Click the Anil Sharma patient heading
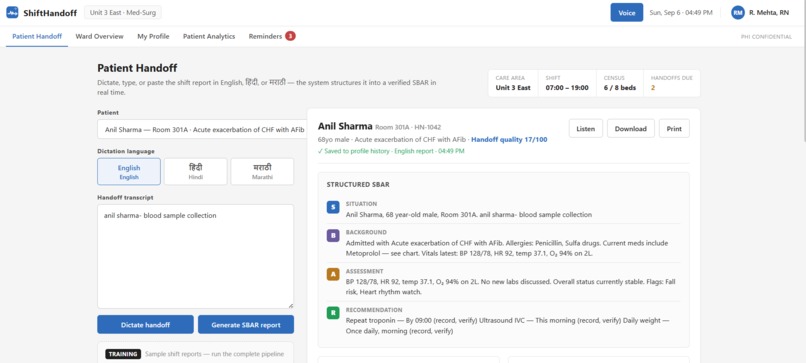The height and width of the screenshot is (363, 806). click(x=345, y=126)
